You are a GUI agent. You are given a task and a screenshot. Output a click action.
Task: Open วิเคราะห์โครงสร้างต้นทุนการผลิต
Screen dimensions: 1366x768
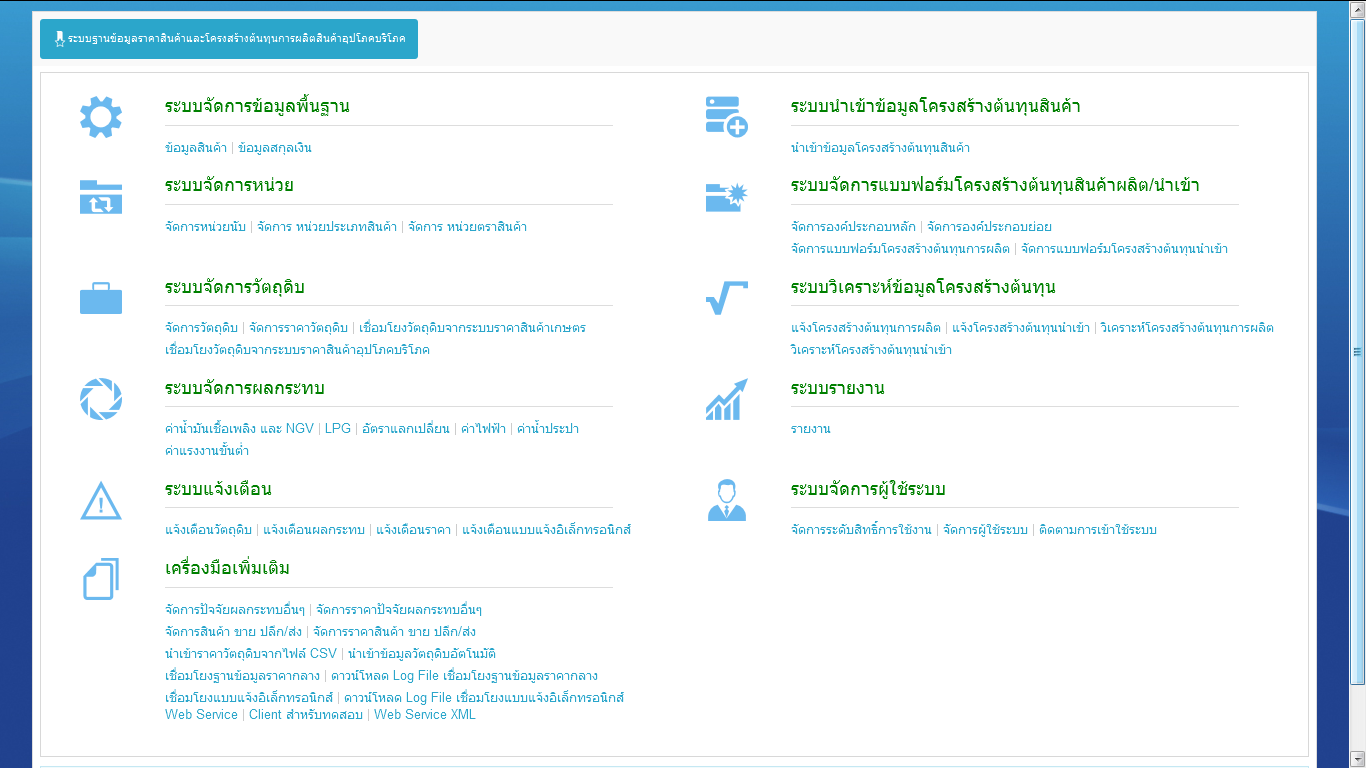[x=1187, y=328]
